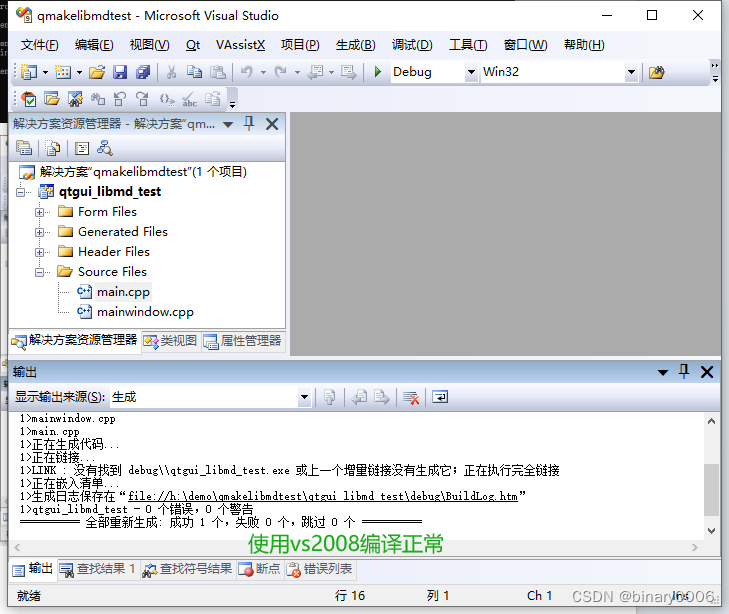Viewport: 729px width, 614px height.
Task: Select main.cpp in Source Files
Action: tap(123, 292)
